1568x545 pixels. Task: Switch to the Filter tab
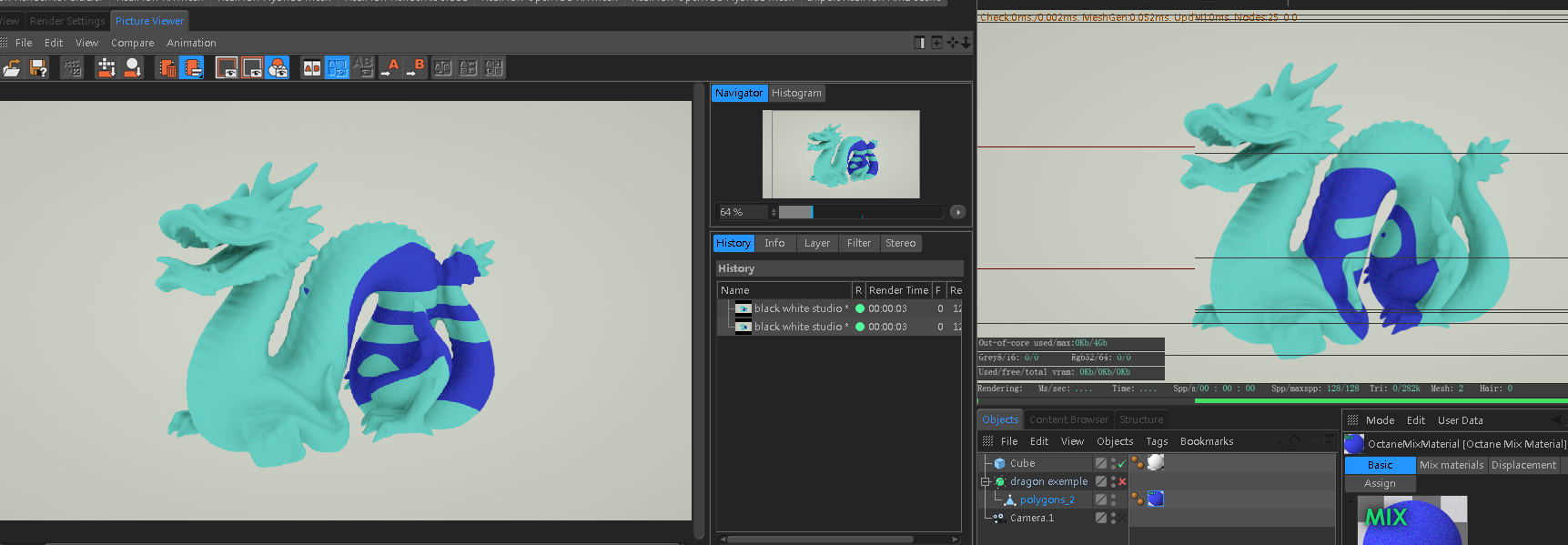pyautogui.click(x=859, y=243)
